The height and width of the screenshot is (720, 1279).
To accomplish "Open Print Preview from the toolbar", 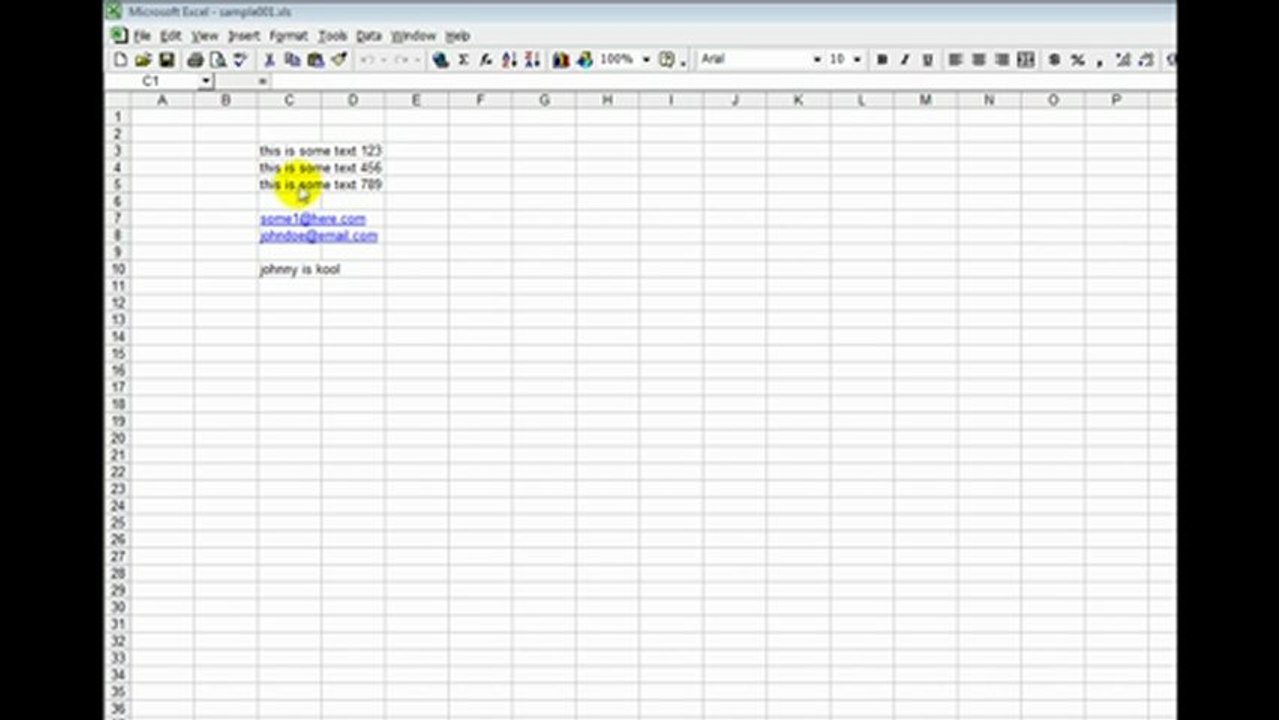I will click(218, 60).
